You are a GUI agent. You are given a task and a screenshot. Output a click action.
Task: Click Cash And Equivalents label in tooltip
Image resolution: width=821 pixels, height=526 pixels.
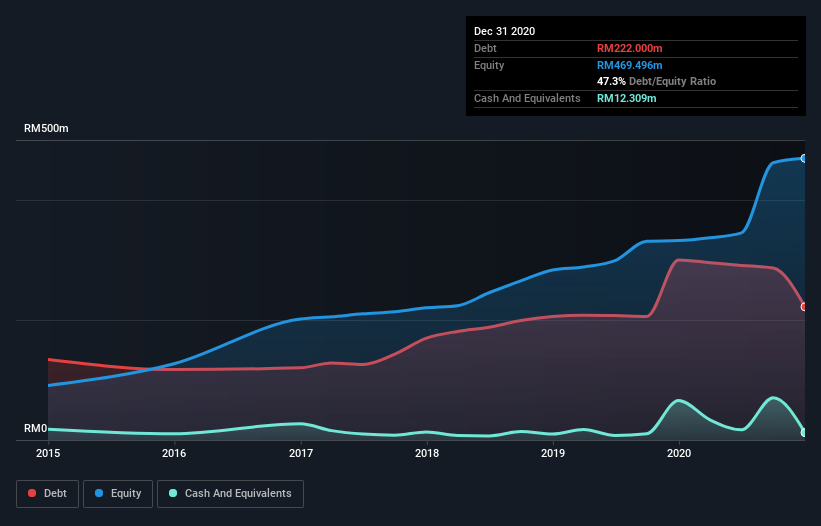pyautogui.click(x=527, y=98)
